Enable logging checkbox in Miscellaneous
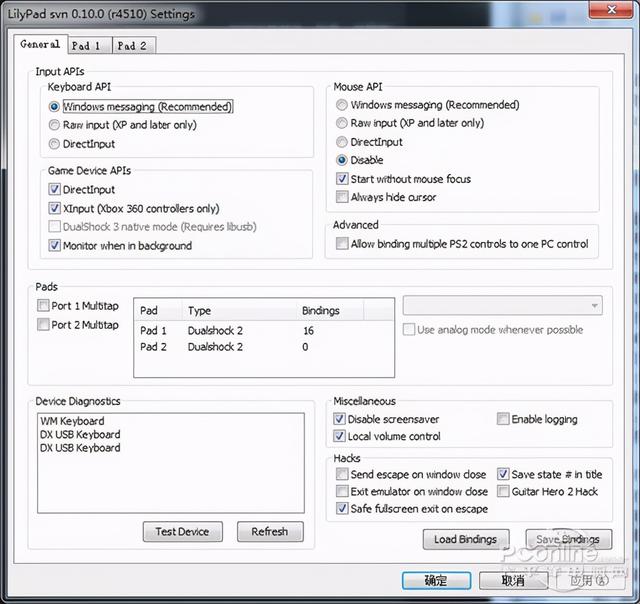 pos(503,420)
